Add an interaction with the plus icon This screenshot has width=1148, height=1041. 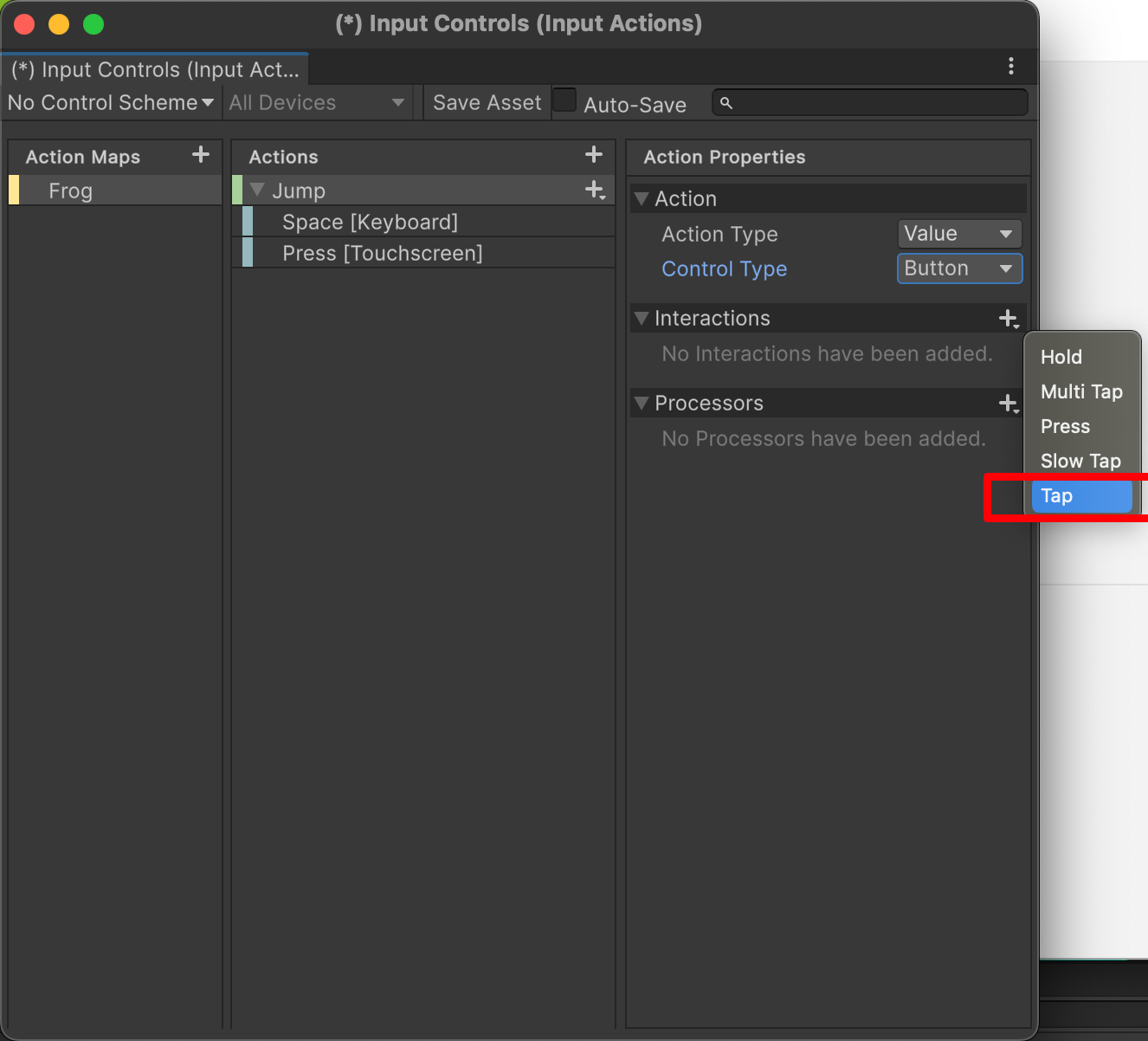(x=1009, y=319)
